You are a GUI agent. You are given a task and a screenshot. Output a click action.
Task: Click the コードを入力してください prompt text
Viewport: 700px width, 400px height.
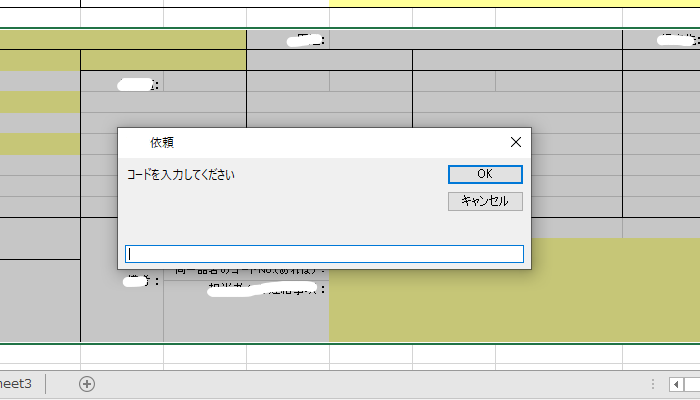[181, 175]
